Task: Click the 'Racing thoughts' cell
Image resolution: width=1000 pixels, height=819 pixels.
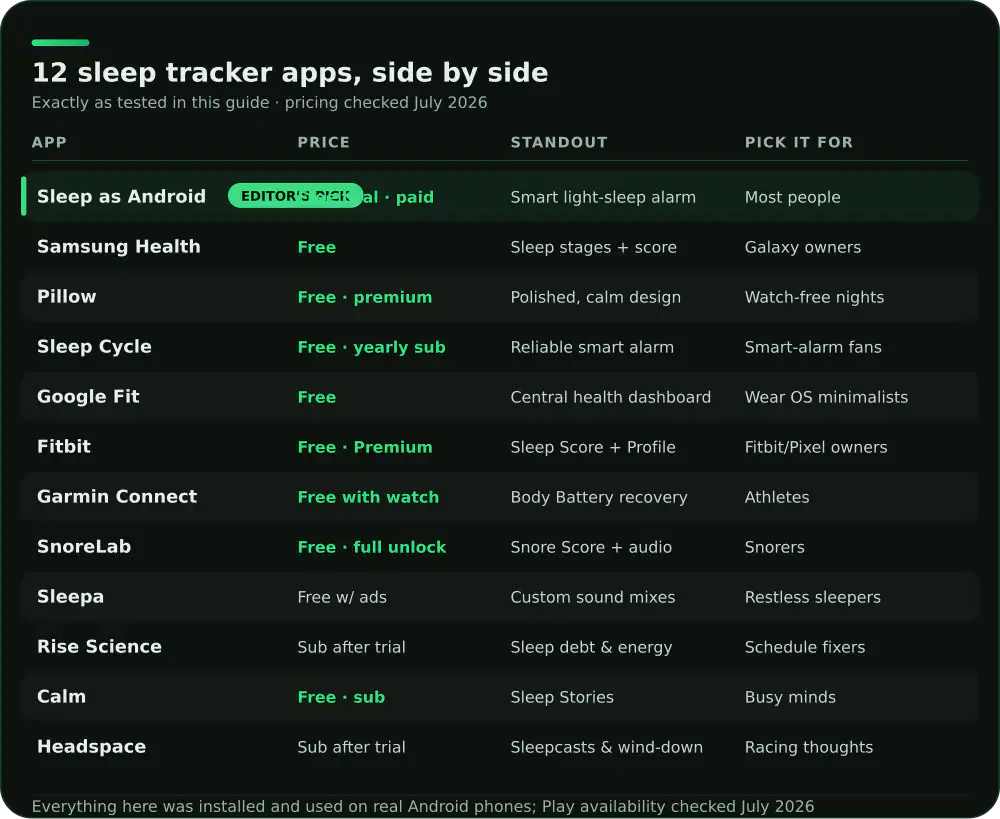Action: (809, 747)
